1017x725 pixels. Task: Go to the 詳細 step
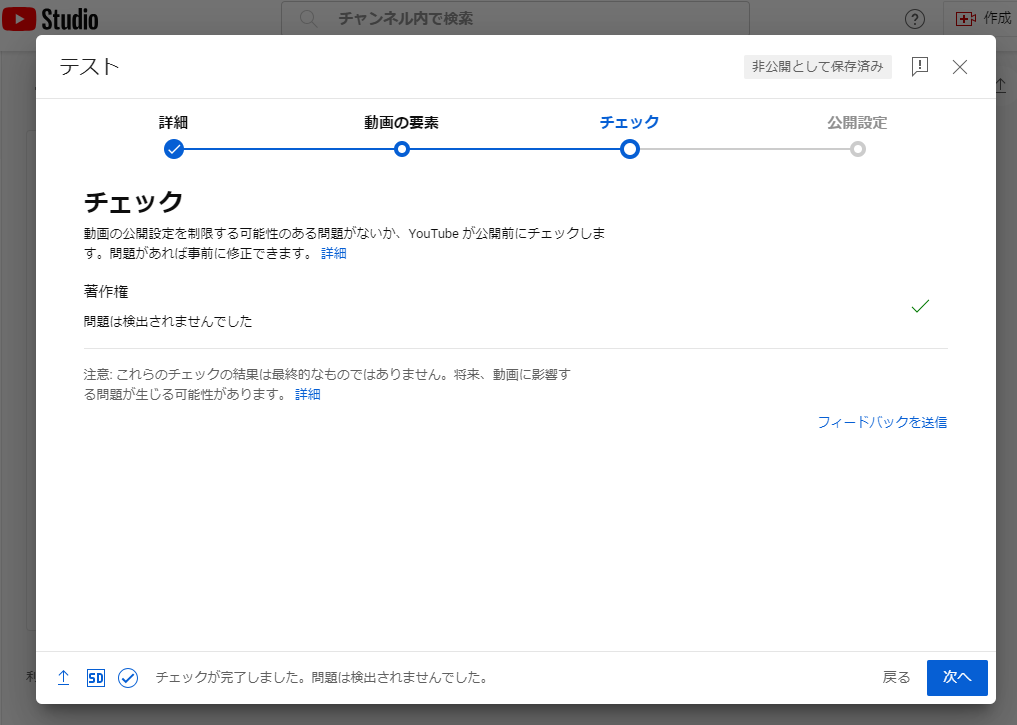pyautogui.click(x=173, y=123)
